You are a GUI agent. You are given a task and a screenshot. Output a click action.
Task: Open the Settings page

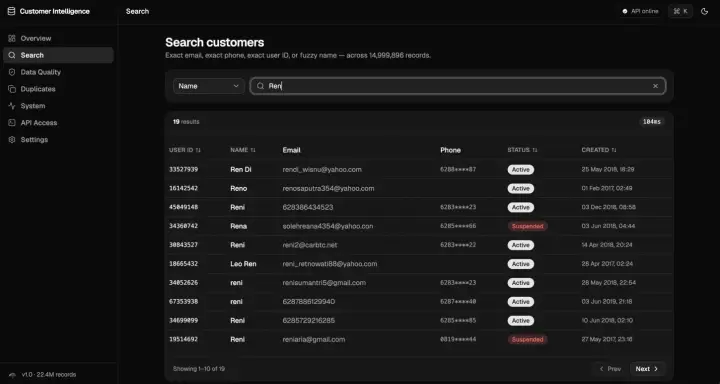58,140
